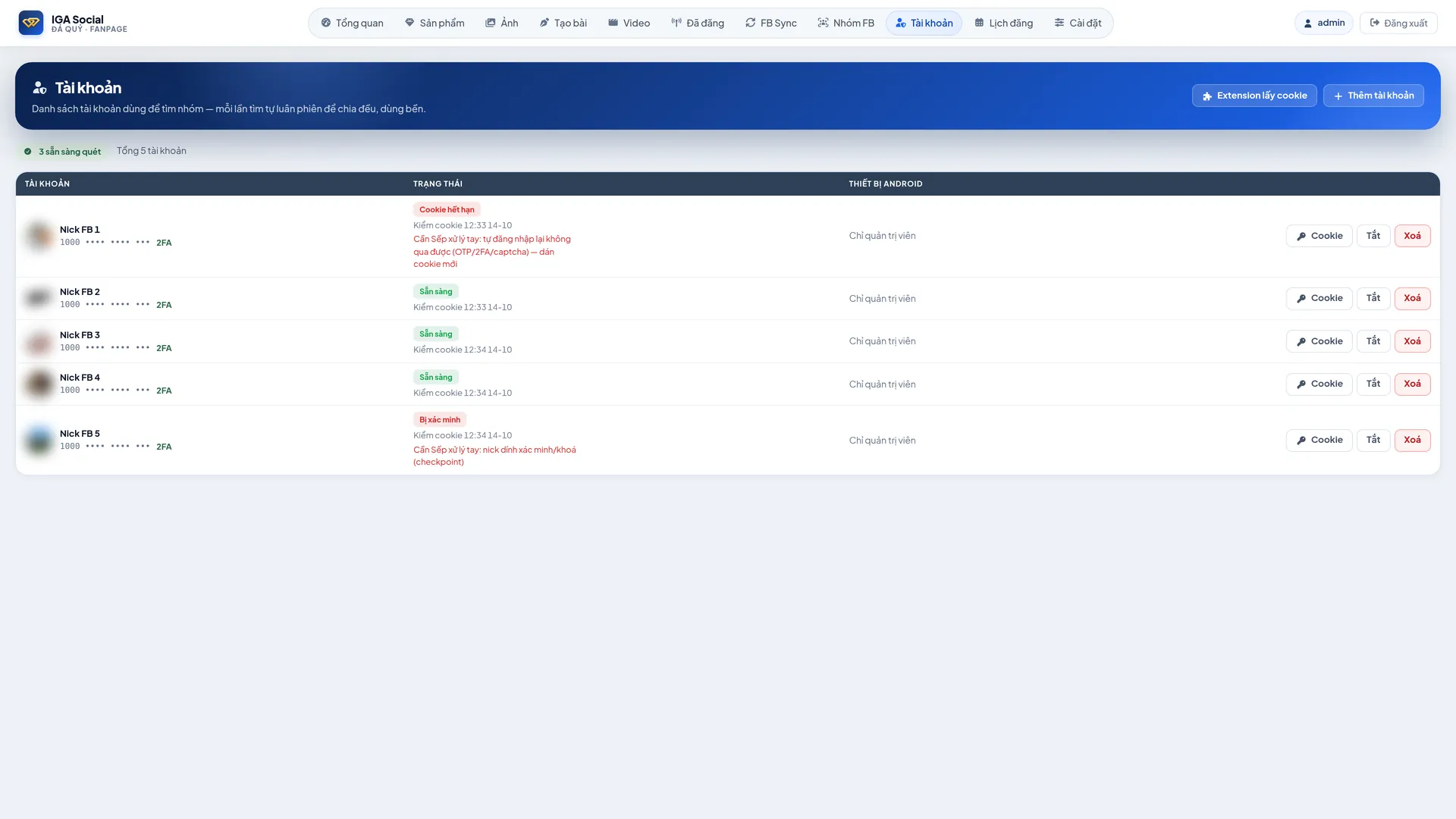The width and height of the screenshot is (1456, 819).
Task: Switch to the Nhóm FB tab
Action: point(846,23)
